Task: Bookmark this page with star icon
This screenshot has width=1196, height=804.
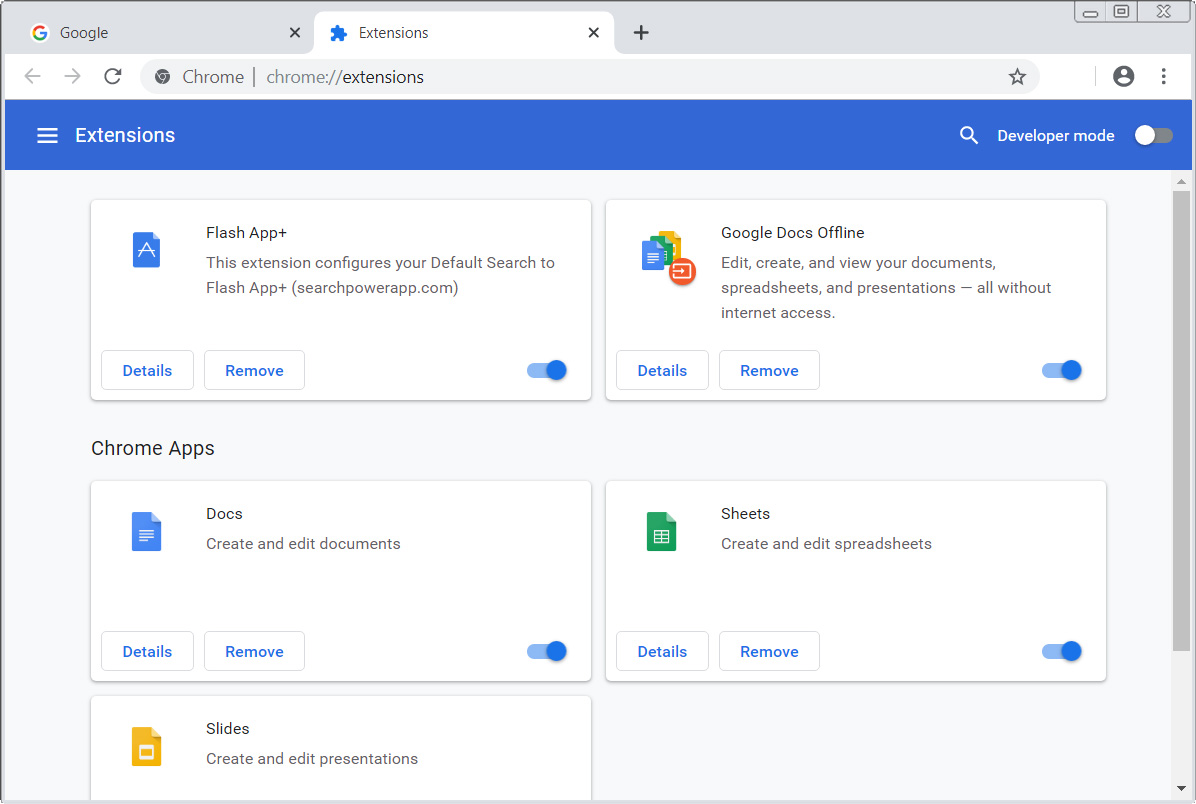Action: pos(1017,77)
